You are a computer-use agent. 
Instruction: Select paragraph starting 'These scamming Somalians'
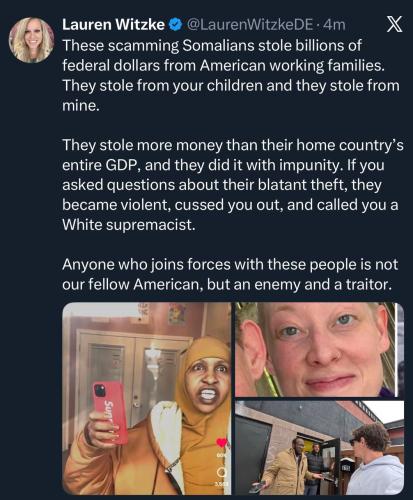(231, 75)
